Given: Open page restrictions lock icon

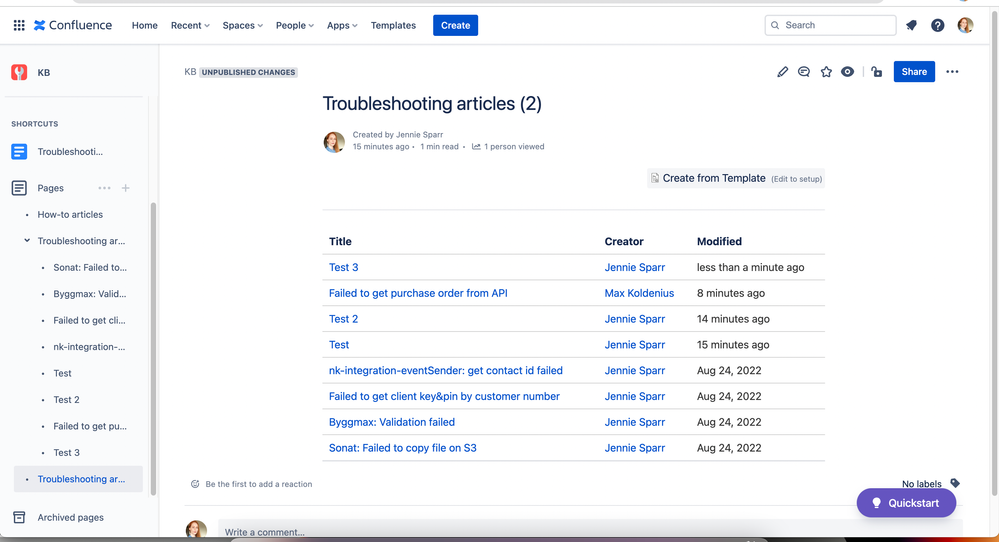Looking at the screenshot, I should point(877,72).
